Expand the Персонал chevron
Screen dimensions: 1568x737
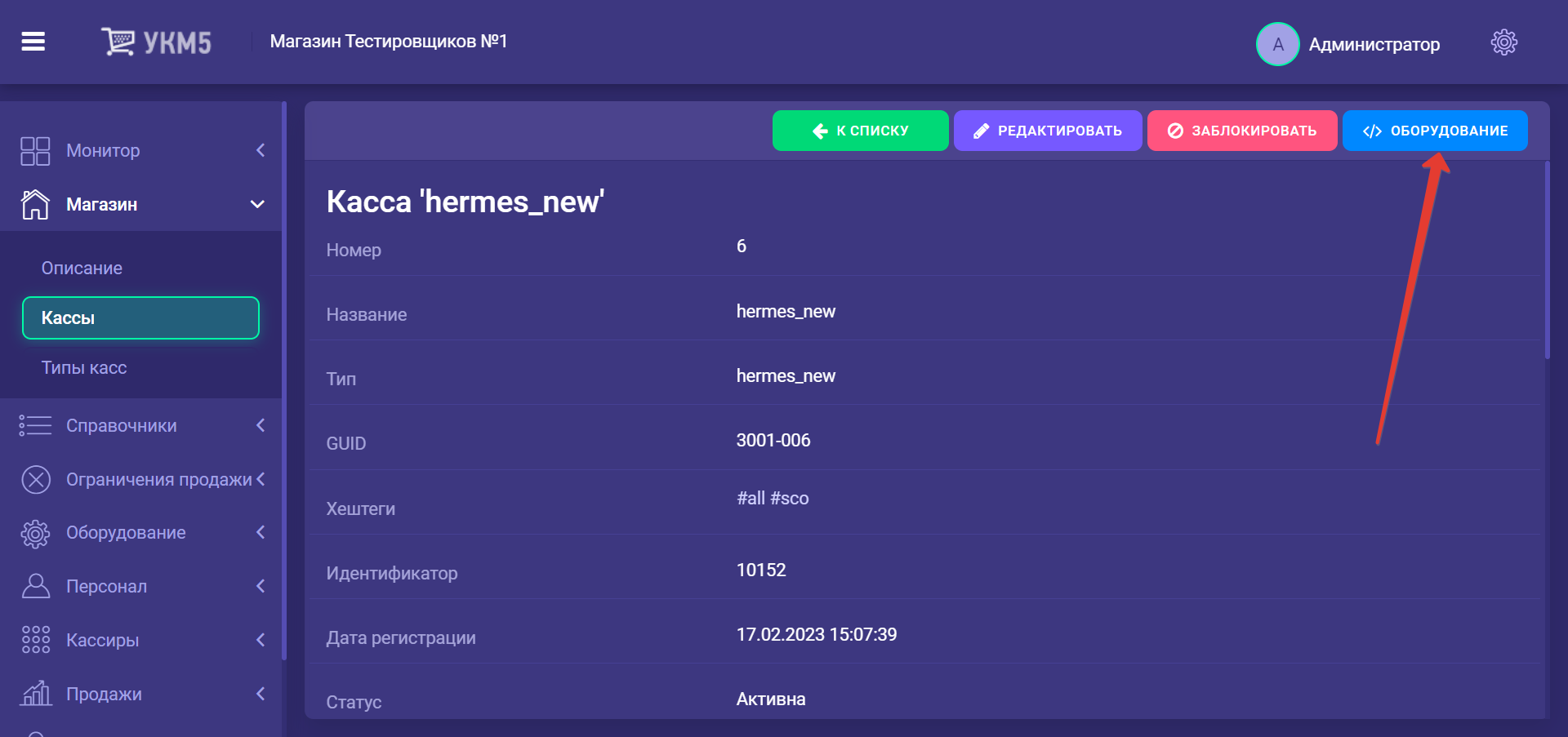(x=261, y=586)
